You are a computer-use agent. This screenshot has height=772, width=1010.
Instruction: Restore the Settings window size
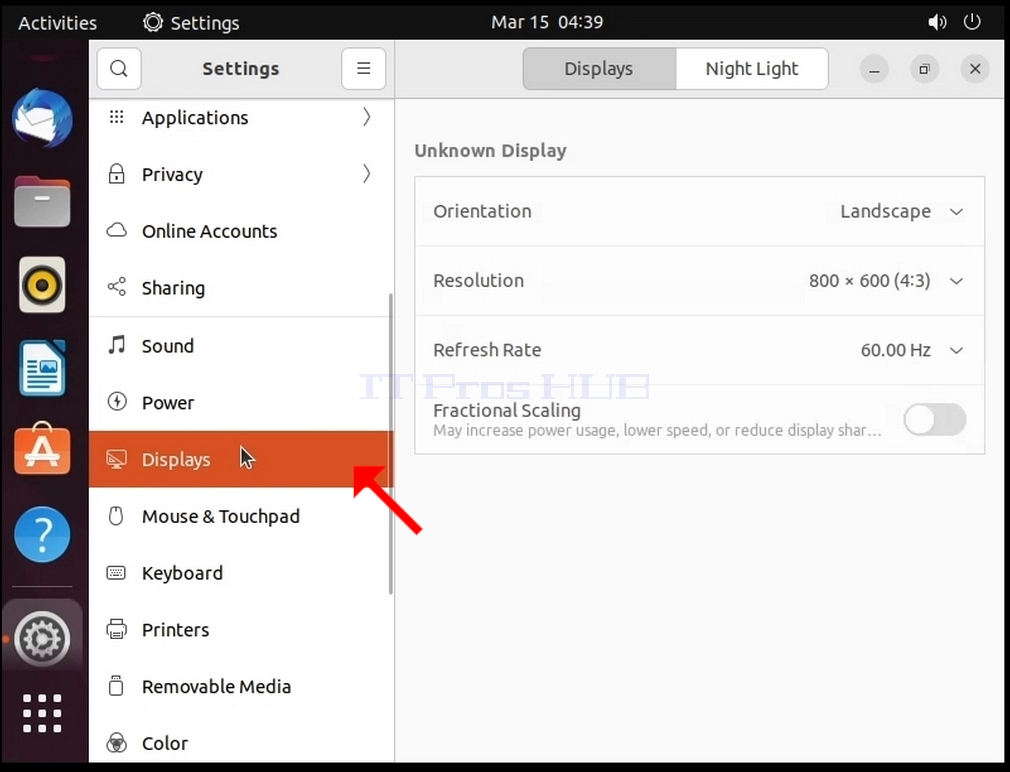point(924,69)
